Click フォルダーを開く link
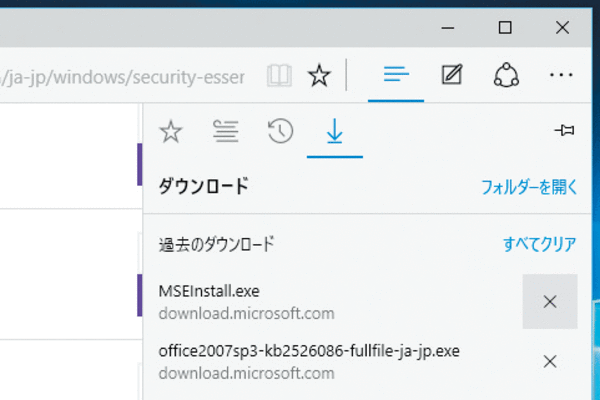 click(529, 187)
